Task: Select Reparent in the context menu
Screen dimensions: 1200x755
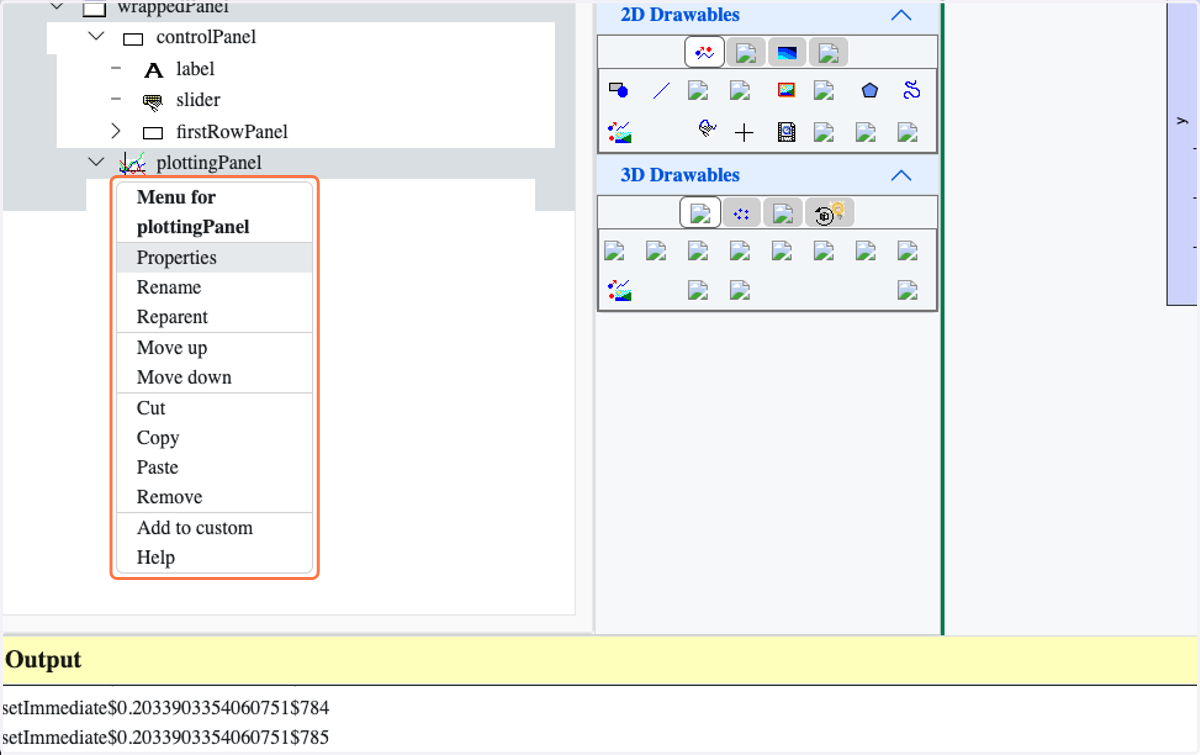Action: 215,317
